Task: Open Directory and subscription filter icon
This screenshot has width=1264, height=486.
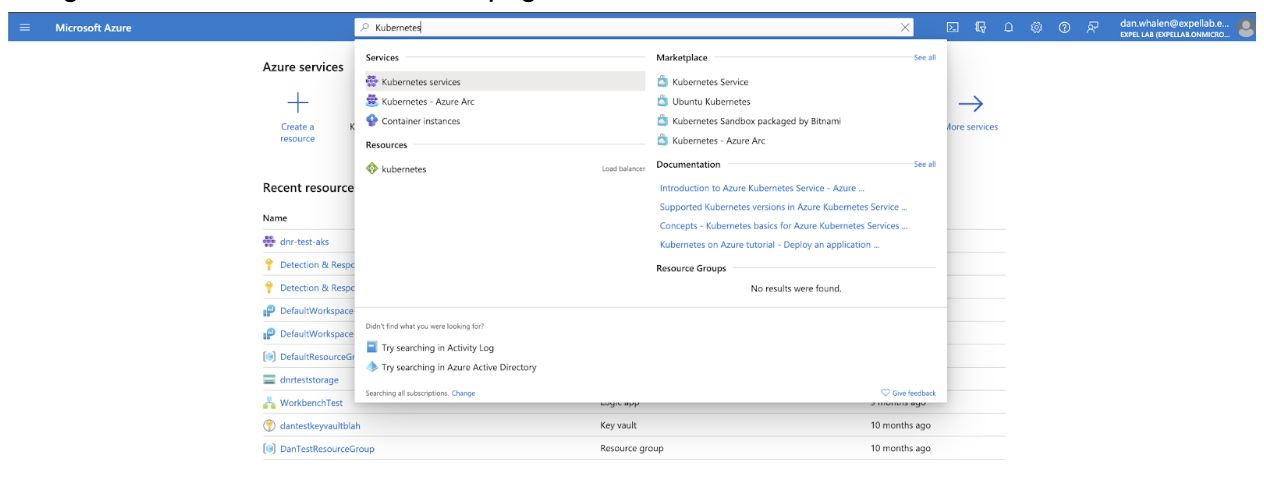Action: pos(981,28)
